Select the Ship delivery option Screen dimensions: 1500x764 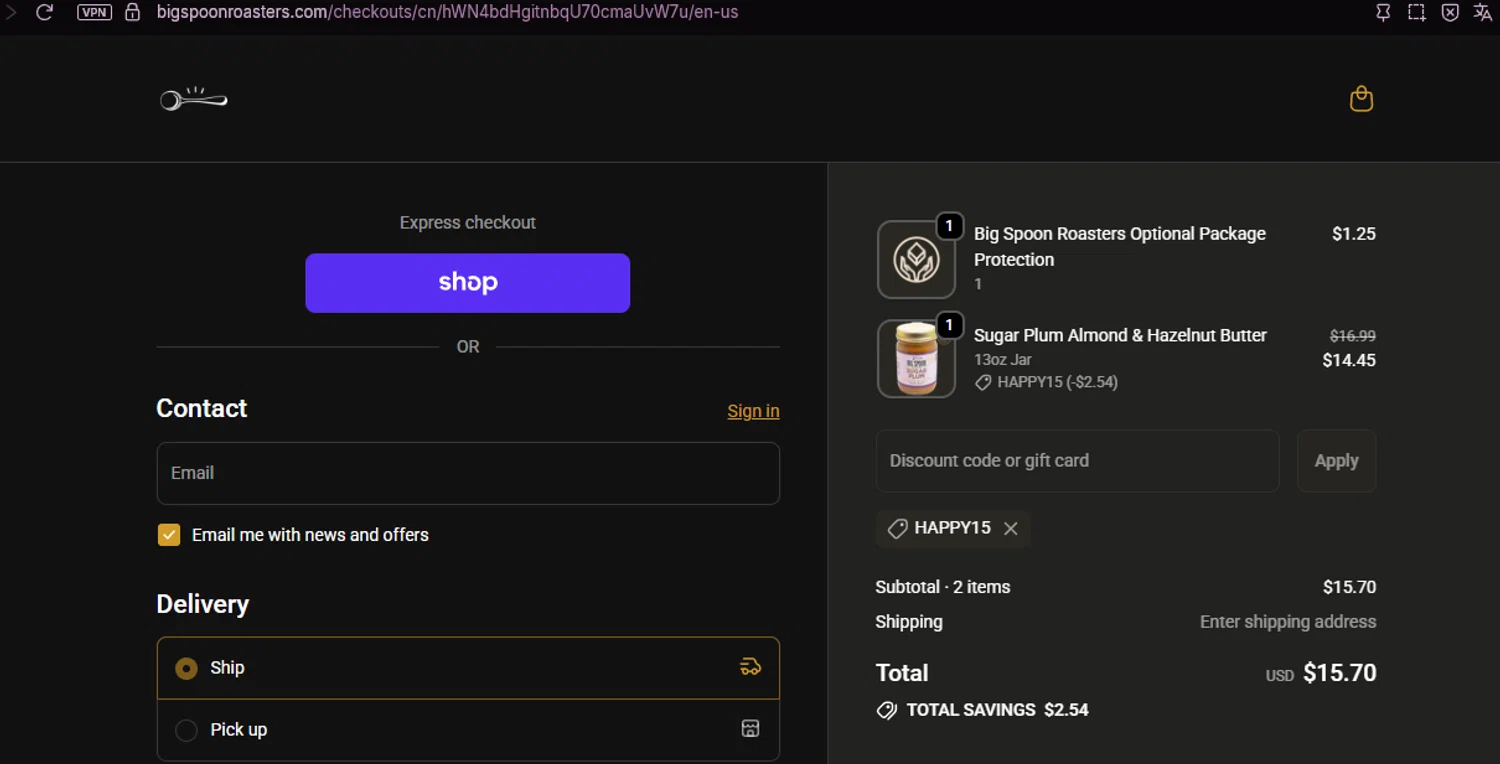click(468, 668)
